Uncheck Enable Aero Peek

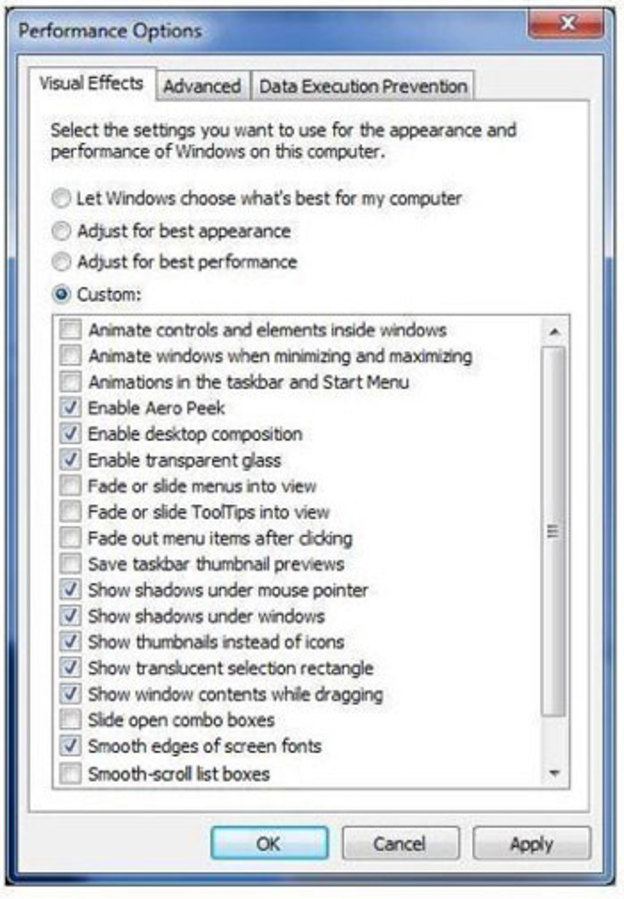click(71, 408)
